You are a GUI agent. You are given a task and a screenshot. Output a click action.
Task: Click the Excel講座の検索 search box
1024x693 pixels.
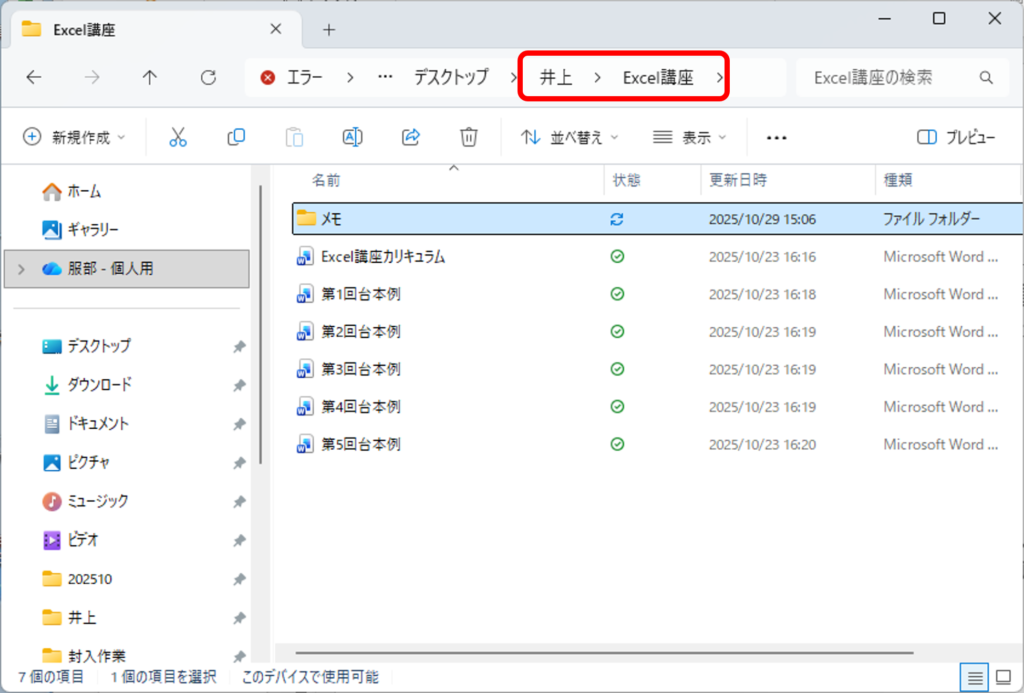coord(888,77)
